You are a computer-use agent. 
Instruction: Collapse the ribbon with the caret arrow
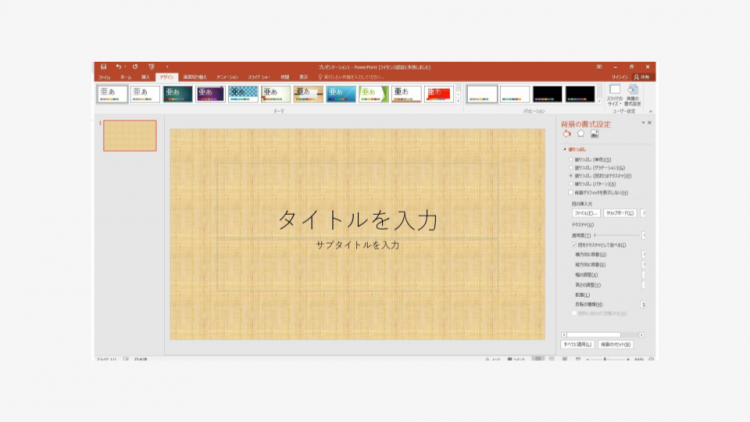click(x=650, y=111)
